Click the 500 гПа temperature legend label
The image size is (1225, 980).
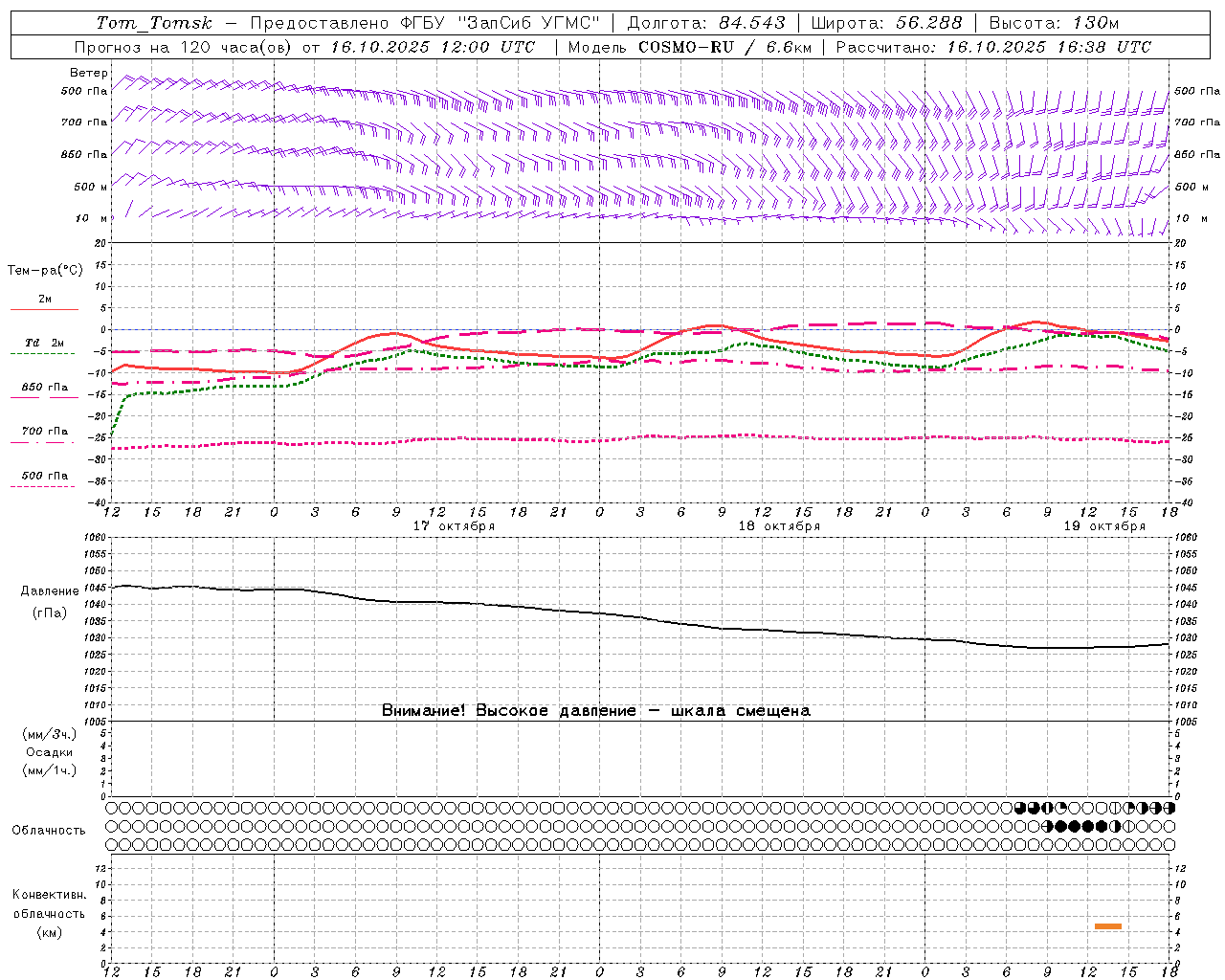point(44,476)
